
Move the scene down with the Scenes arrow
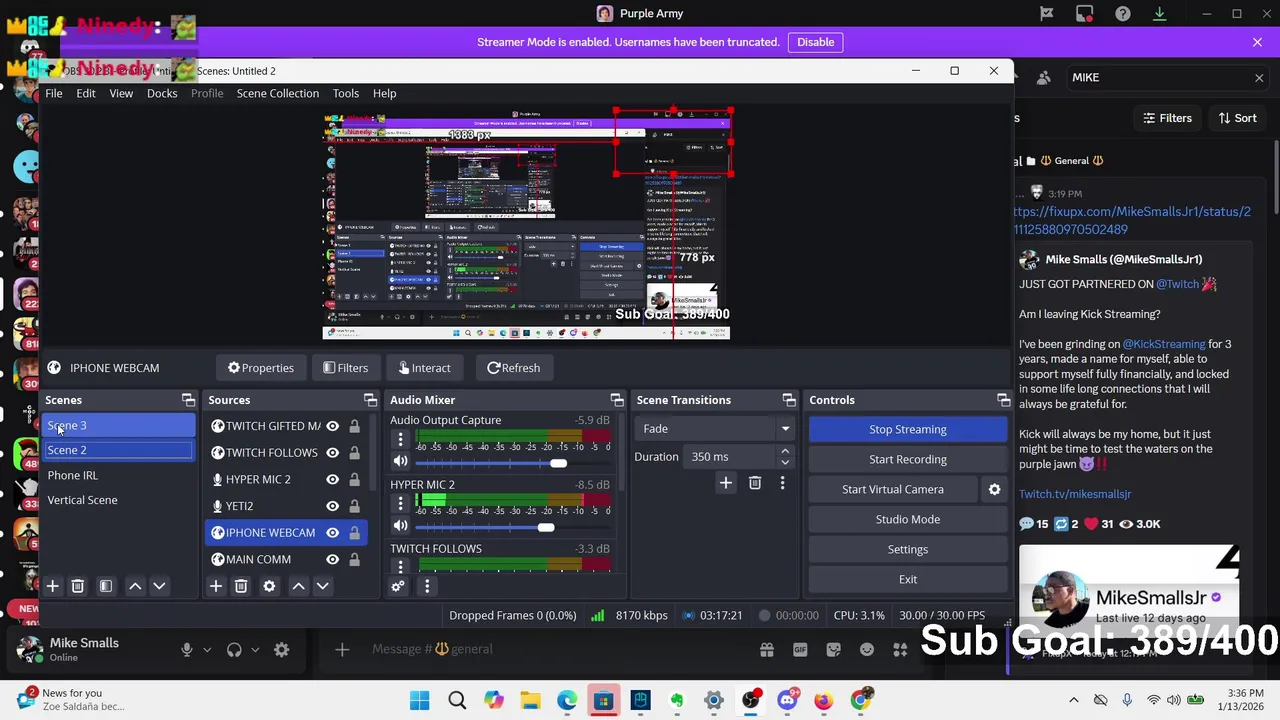pos(159,586)
